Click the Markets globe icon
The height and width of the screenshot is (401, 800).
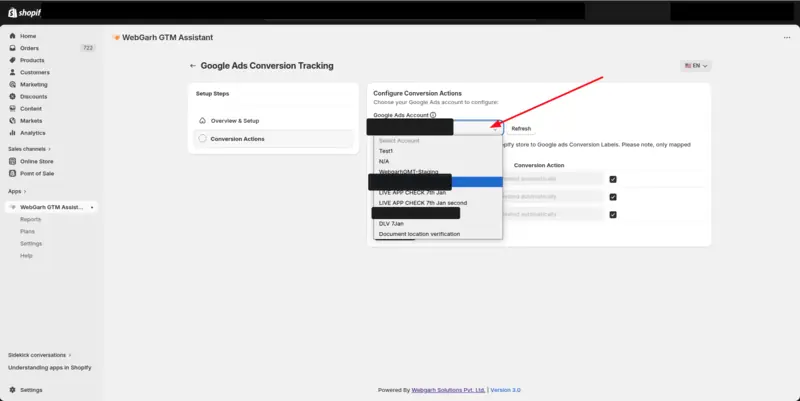[13, 121]
